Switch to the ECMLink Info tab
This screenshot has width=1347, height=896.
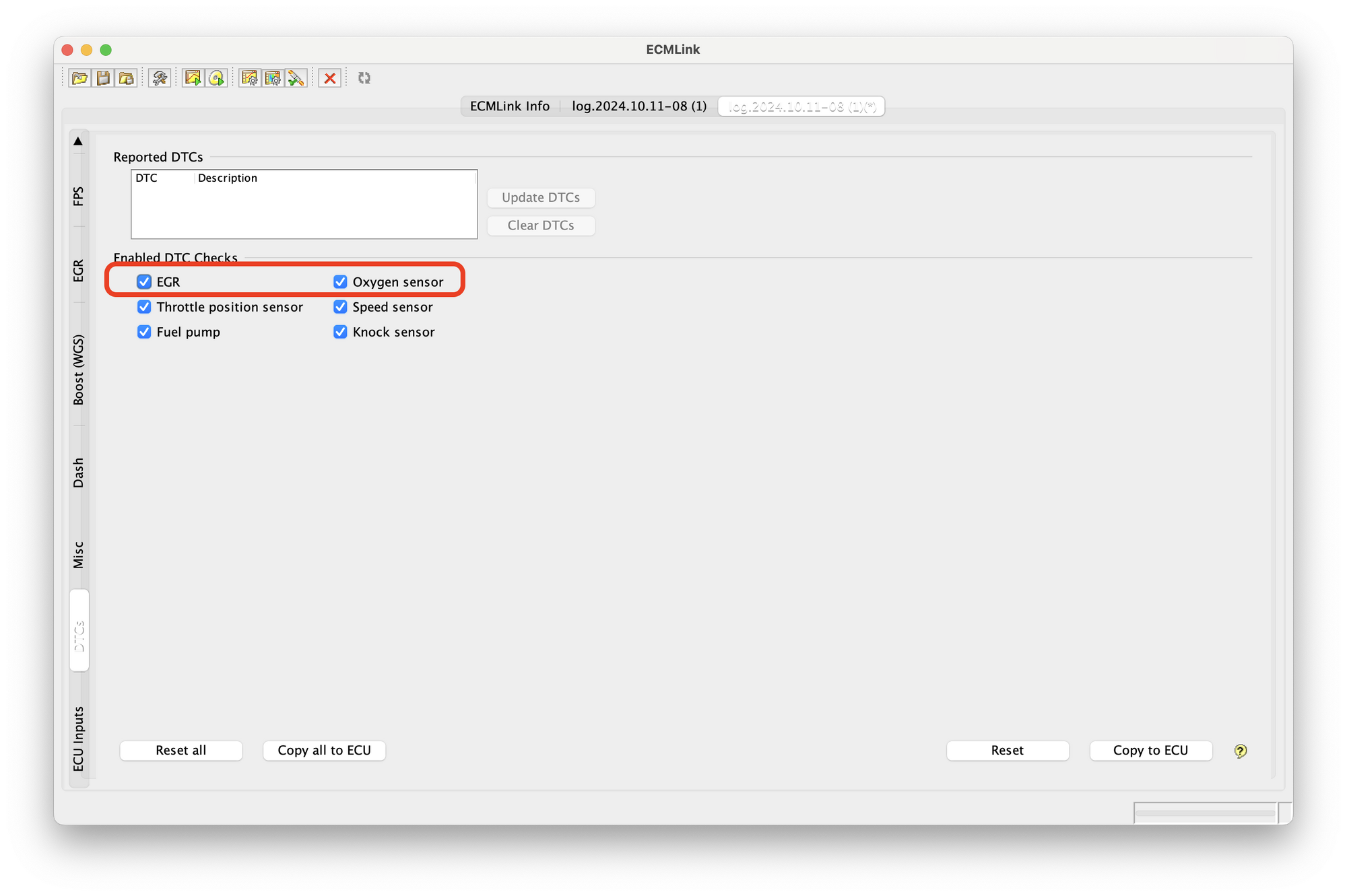(x=510, y=106)
